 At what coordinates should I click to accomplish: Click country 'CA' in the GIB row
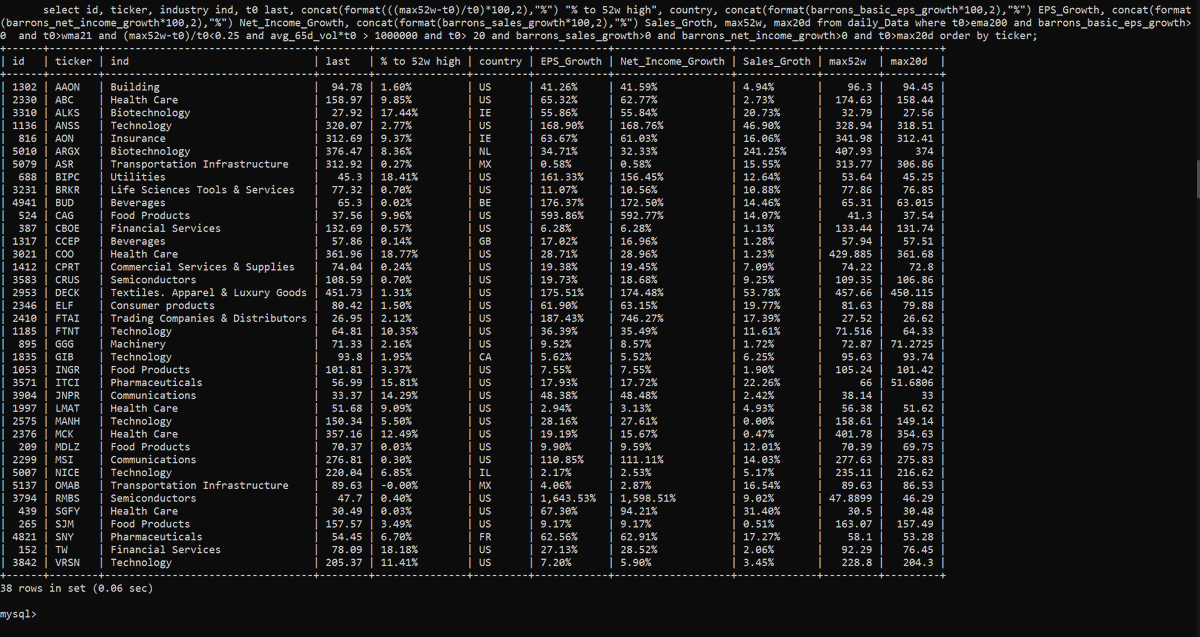click(x=485, y=357)
